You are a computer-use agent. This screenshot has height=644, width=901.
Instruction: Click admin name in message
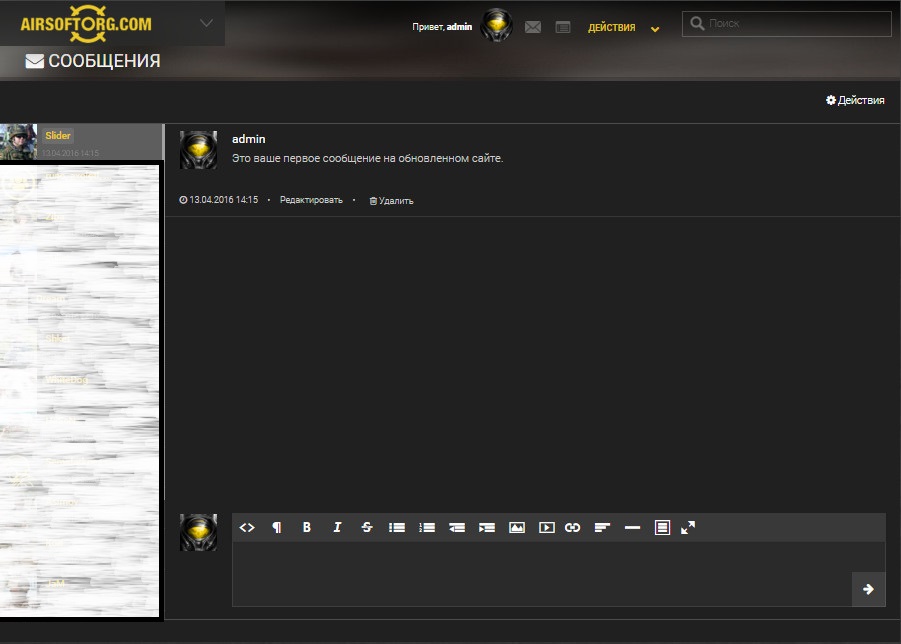[249, 139]
